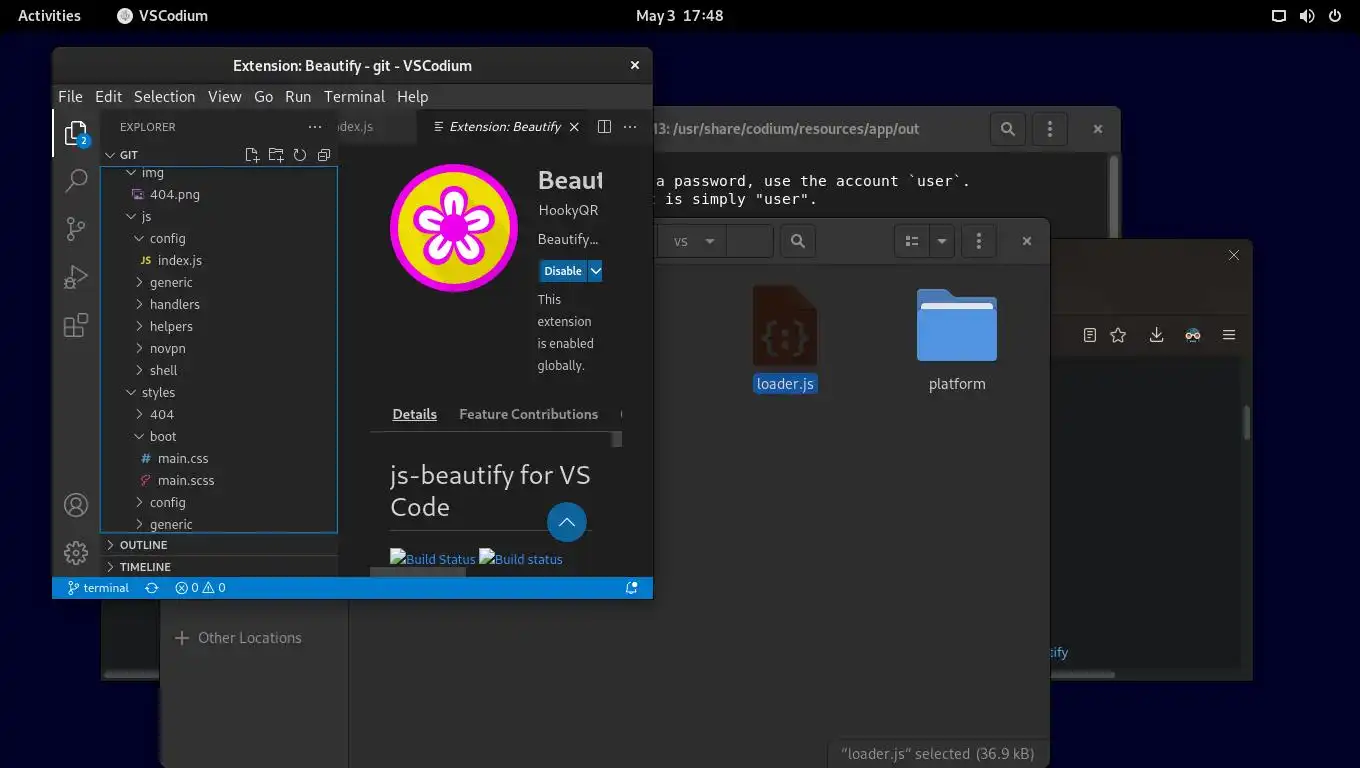Switch to the Details tab

(x=414, y=414)
